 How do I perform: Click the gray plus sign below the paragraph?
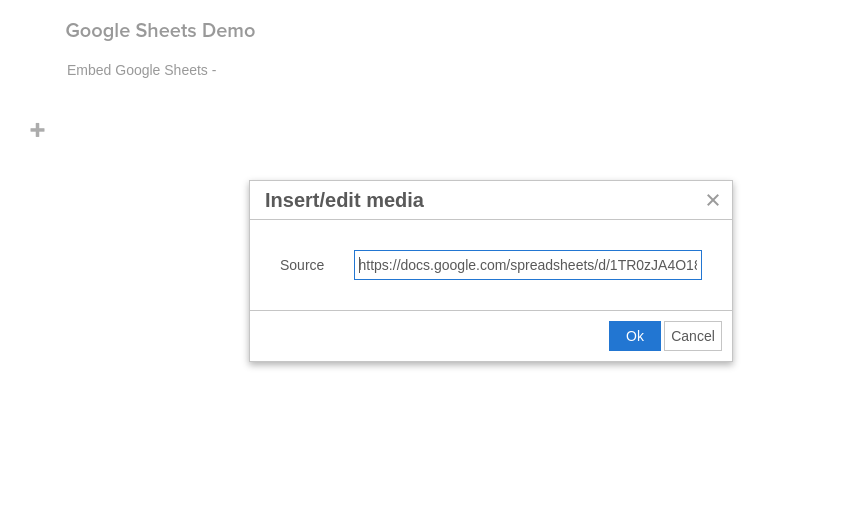pyautogui.click(x=38, y=130)
